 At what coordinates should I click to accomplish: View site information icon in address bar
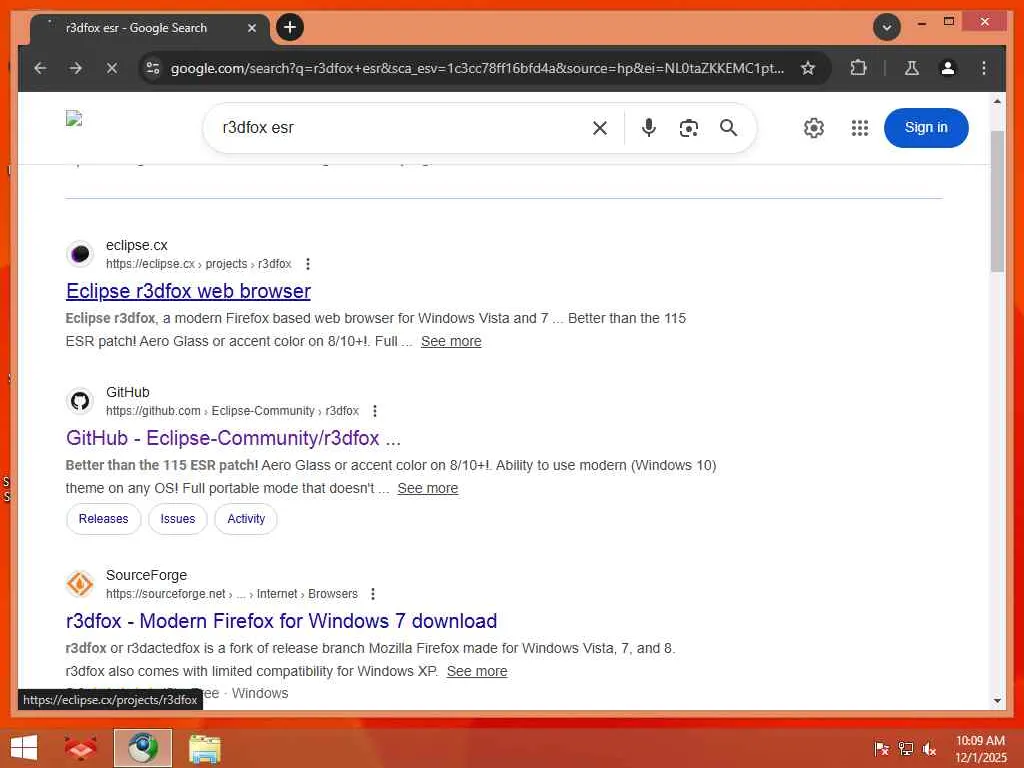(153, 68)
